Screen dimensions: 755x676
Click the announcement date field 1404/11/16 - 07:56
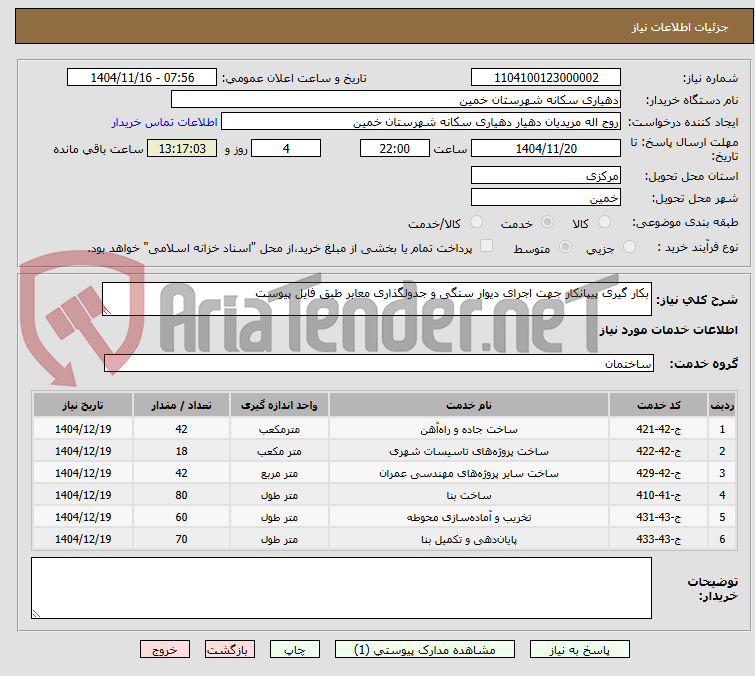(x=142, y=78)
